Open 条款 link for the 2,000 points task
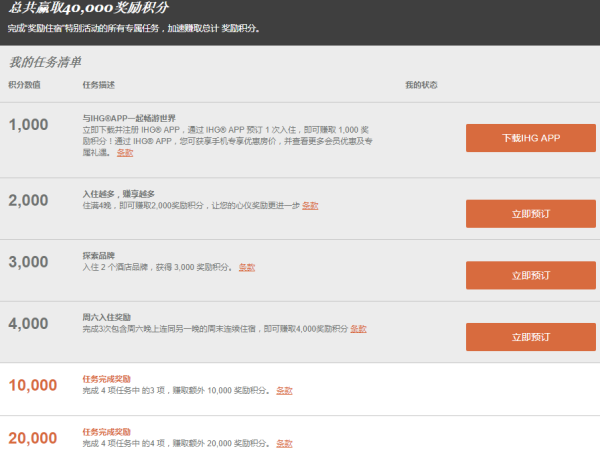 (310, 205)
